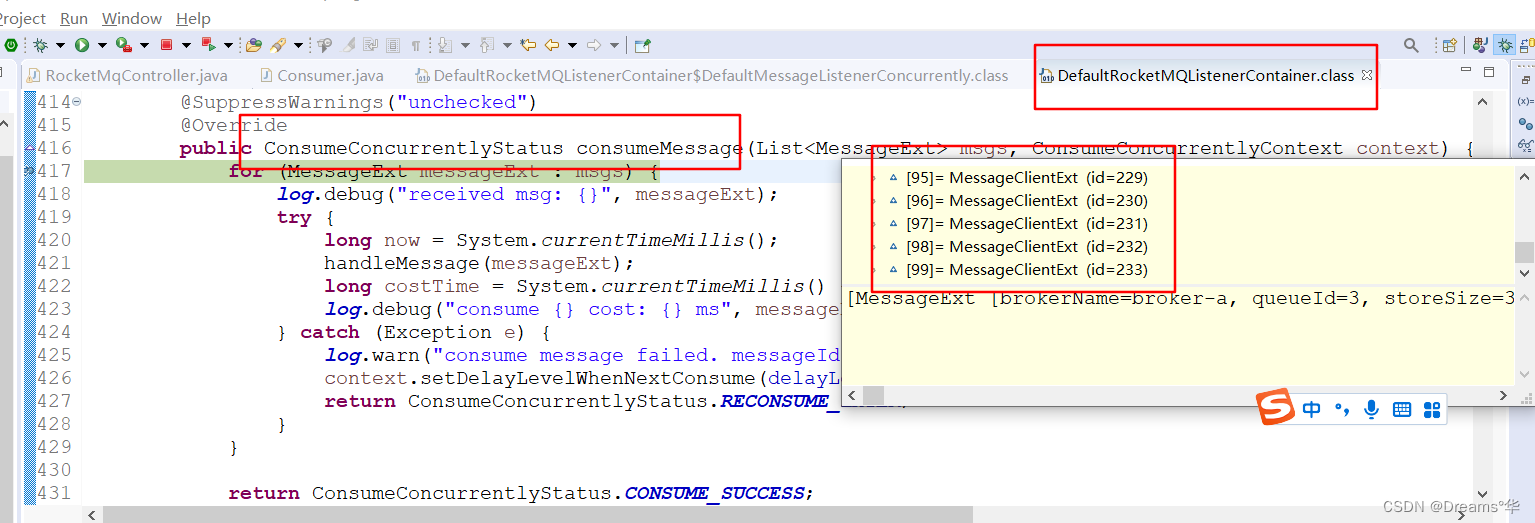Viewport: 1535px width, 523px height.
Task: Click the Pin Editor icon
Action: tap(643, 45)
